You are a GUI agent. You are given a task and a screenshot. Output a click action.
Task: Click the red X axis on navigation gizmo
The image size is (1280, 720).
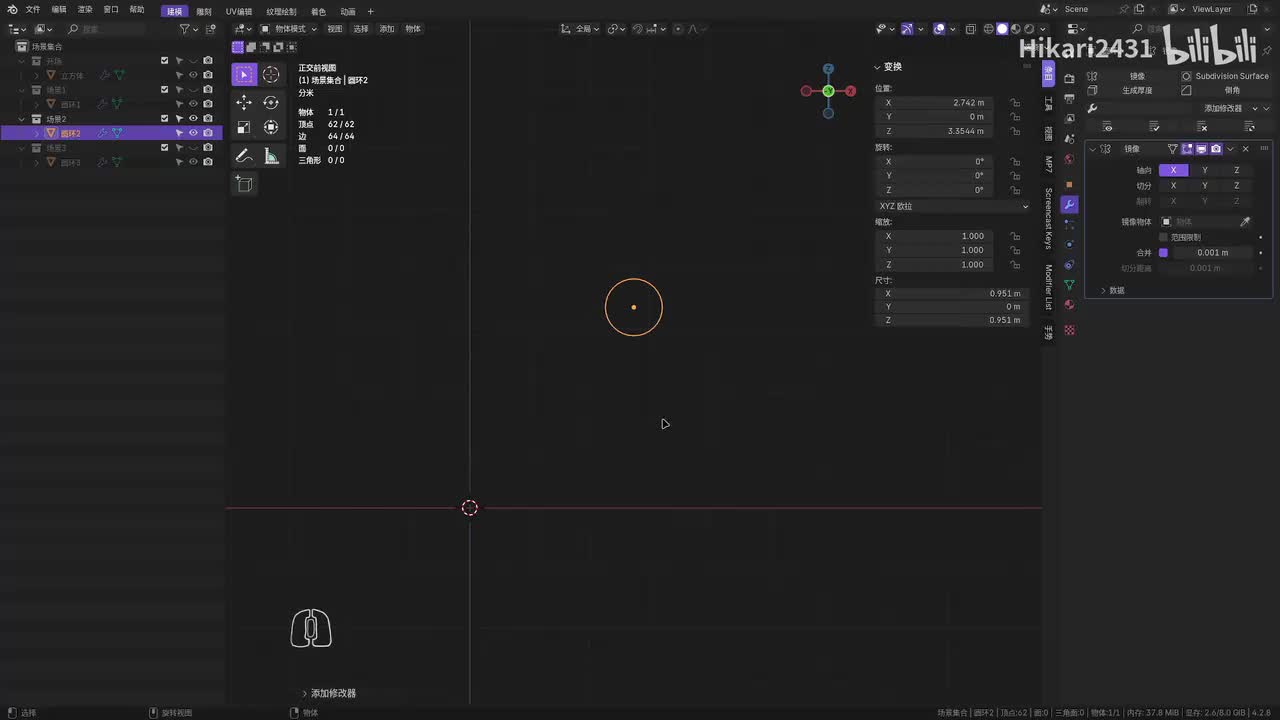coord(850,91)
